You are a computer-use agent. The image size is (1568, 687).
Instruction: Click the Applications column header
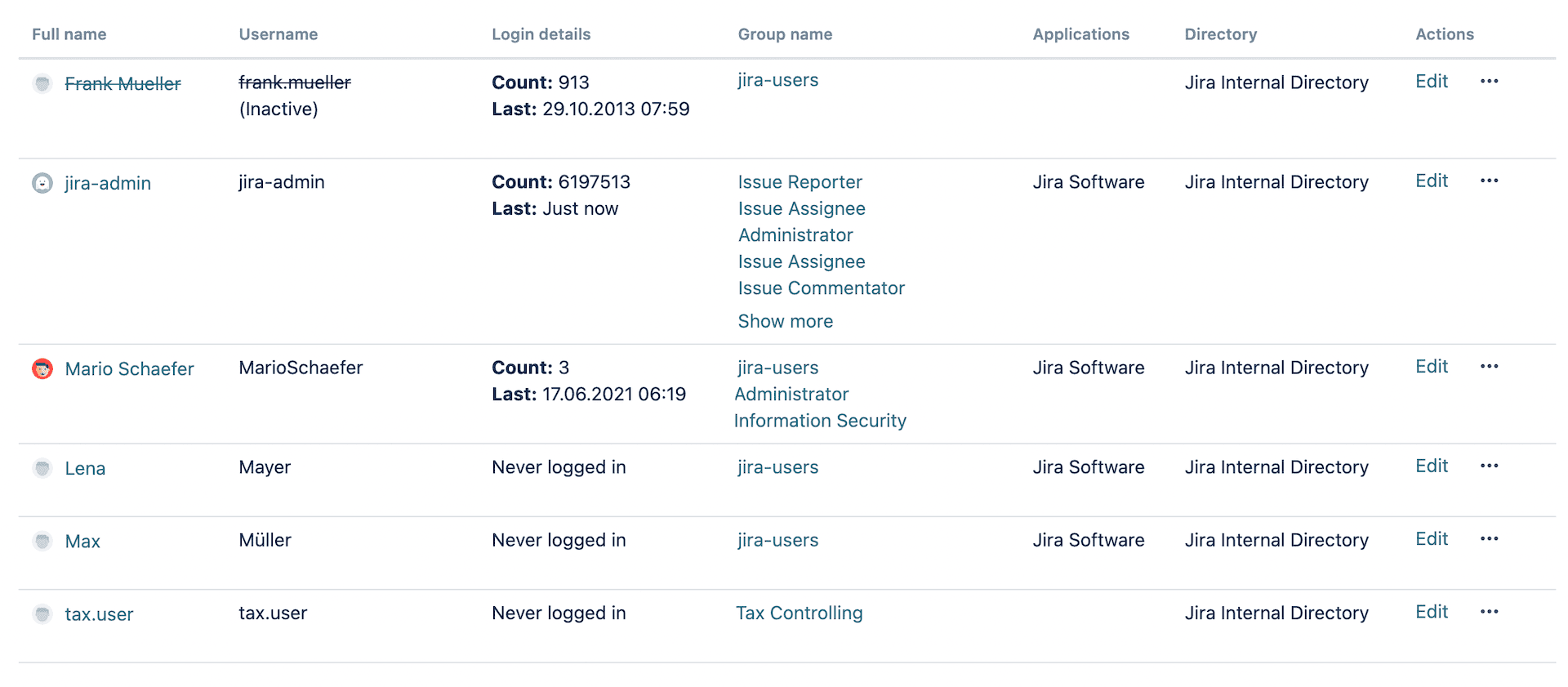1080,34
